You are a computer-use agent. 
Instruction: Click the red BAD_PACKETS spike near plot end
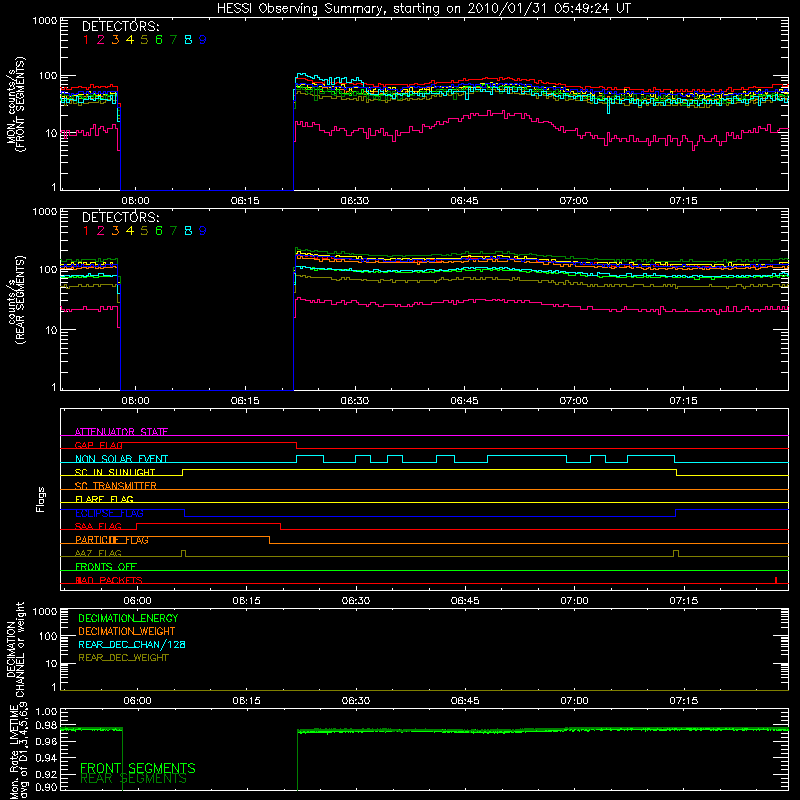click(776, 580)
